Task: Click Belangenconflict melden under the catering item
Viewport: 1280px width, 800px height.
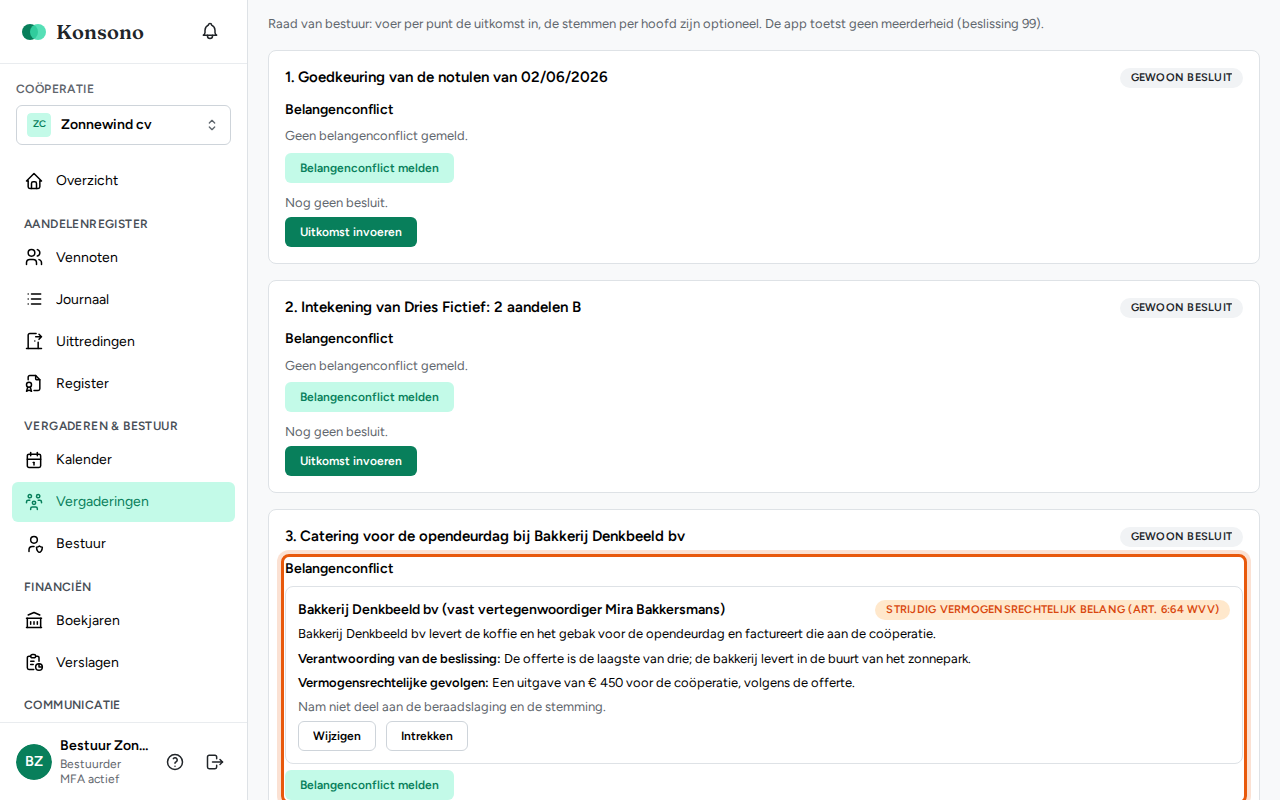Action: click(369, 785)
